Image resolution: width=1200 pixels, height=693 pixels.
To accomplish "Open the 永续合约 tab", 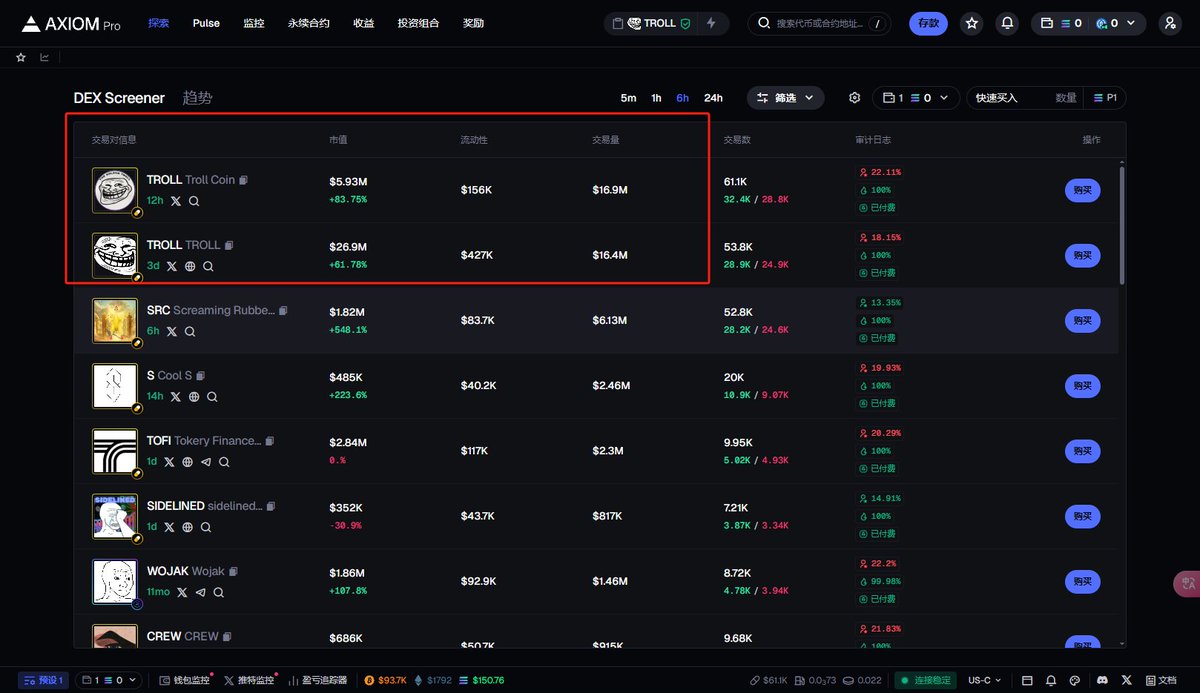I will pyautogui.click(x=308, y=23).
